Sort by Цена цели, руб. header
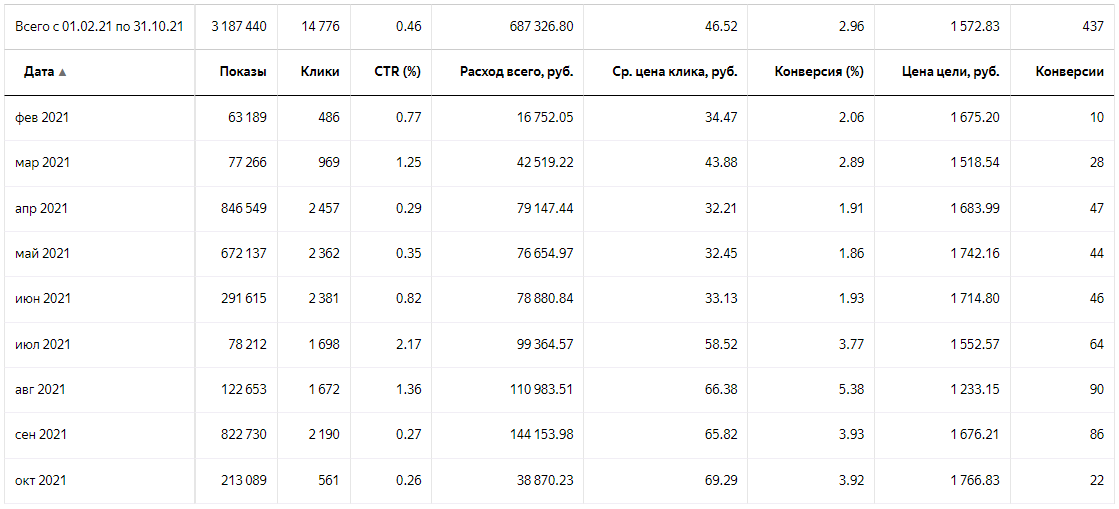Viewport: 1119px width, 509px height. coord(951,72)
